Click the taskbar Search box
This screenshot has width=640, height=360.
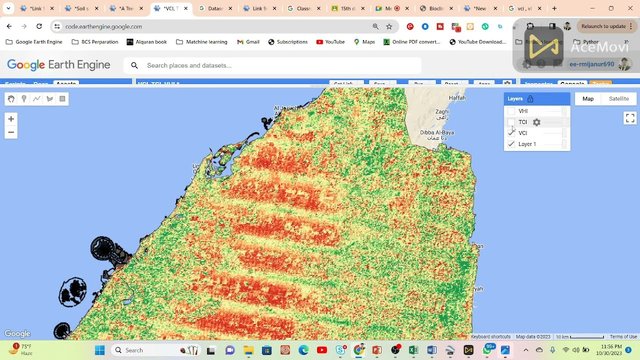[155, 350]
